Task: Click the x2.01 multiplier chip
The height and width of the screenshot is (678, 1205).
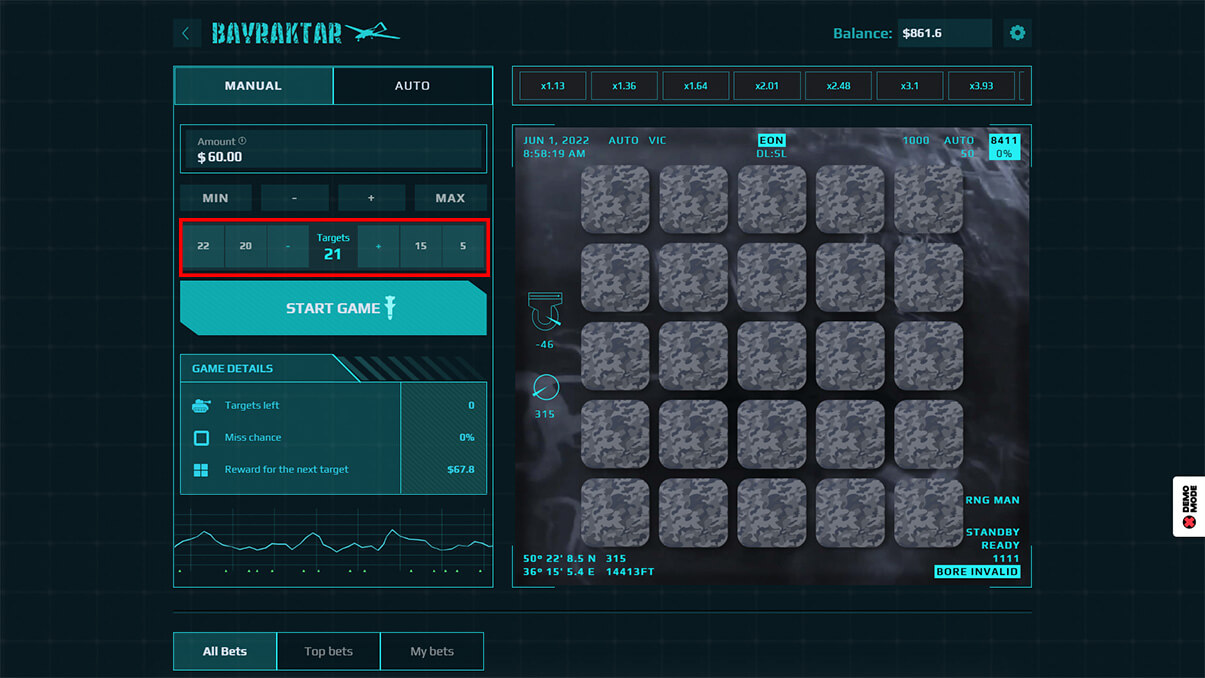Action: pos(767,86)
